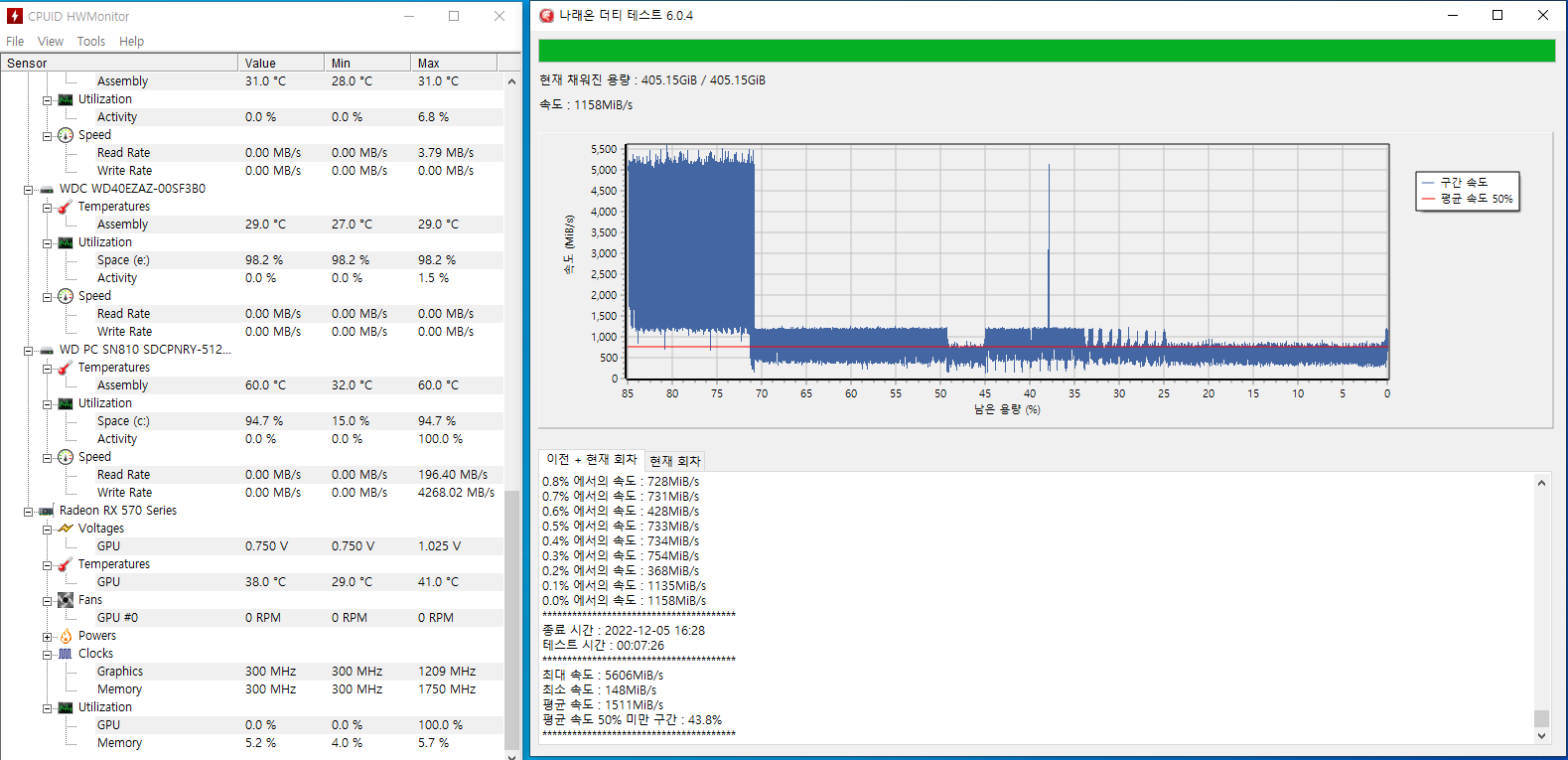
Task: Click the 평균 속도 : 1511MiB/s line
Action: 603,704
